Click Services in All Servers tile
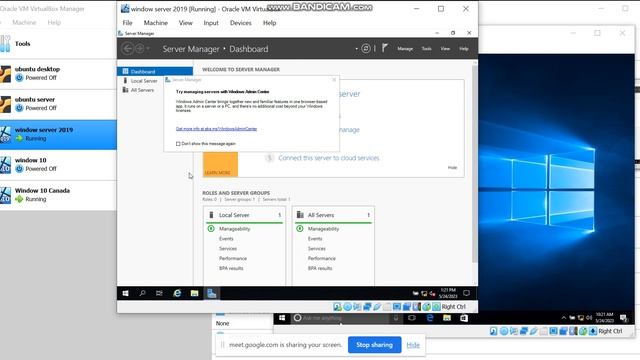The image size is (640, 360). tap(317, 249)
